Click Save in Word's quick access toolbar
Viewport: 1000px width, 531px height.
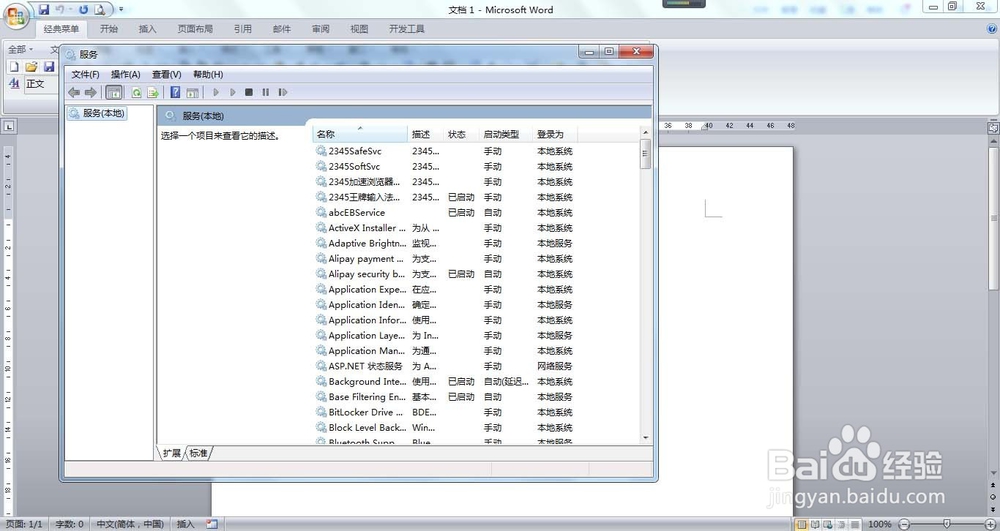(44, 10)
